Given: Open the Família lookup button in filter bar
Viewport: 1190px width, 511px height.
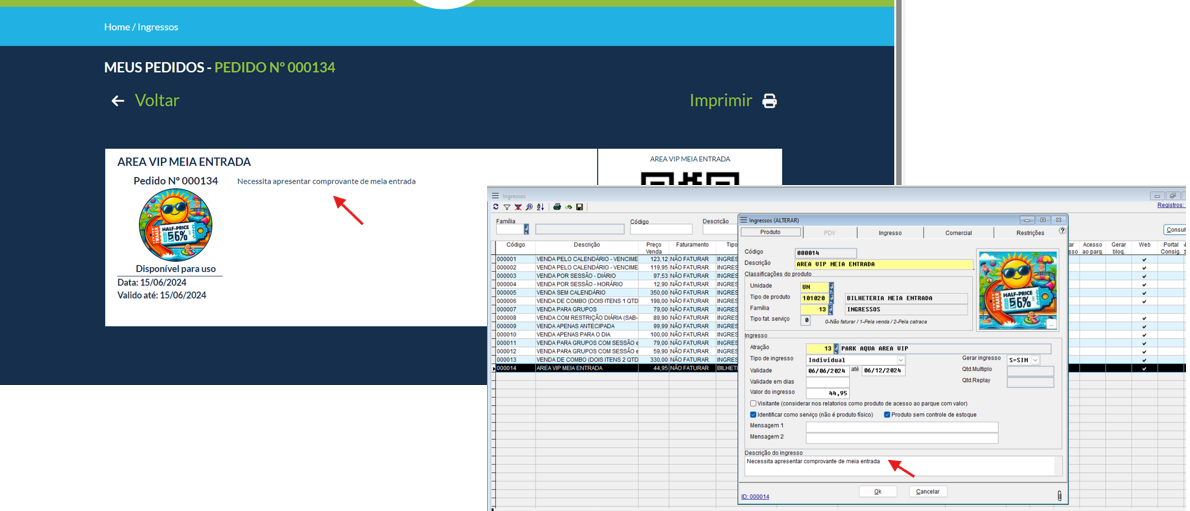Looking at the screenshot, I should point(526,229).
